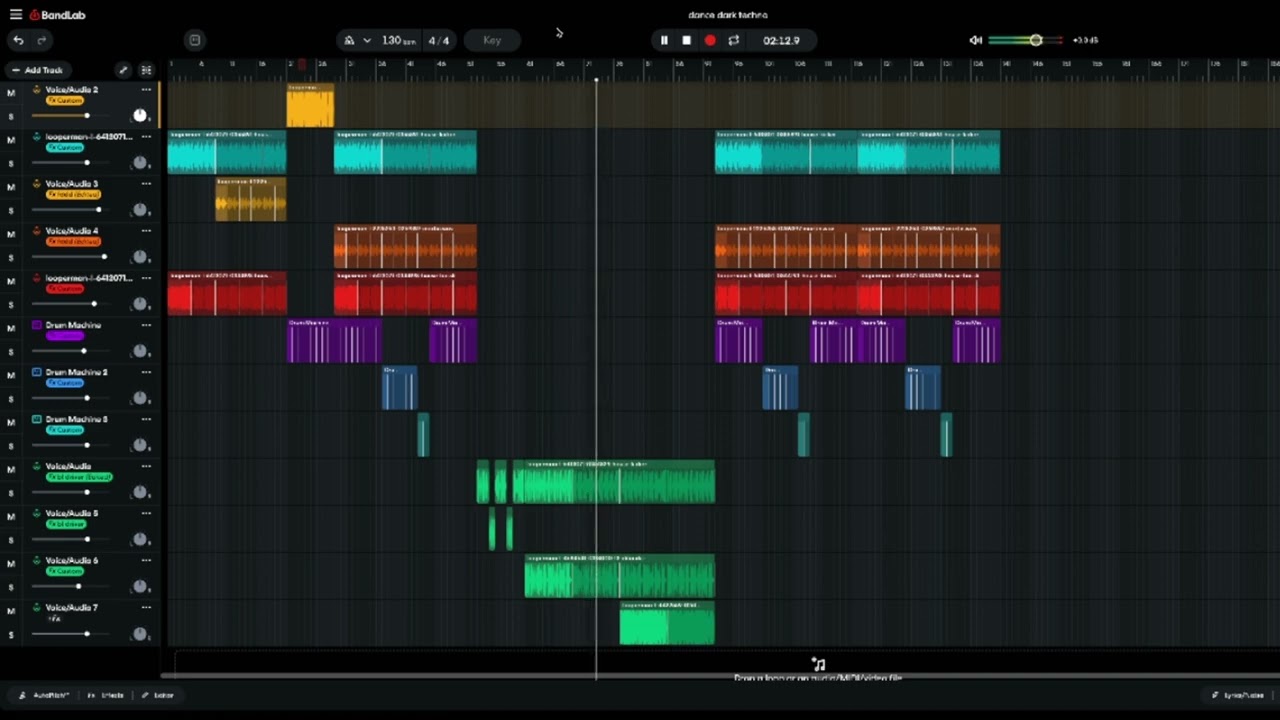Redo the last action
Screen dimensions: 1280x720
click(42, 40)
